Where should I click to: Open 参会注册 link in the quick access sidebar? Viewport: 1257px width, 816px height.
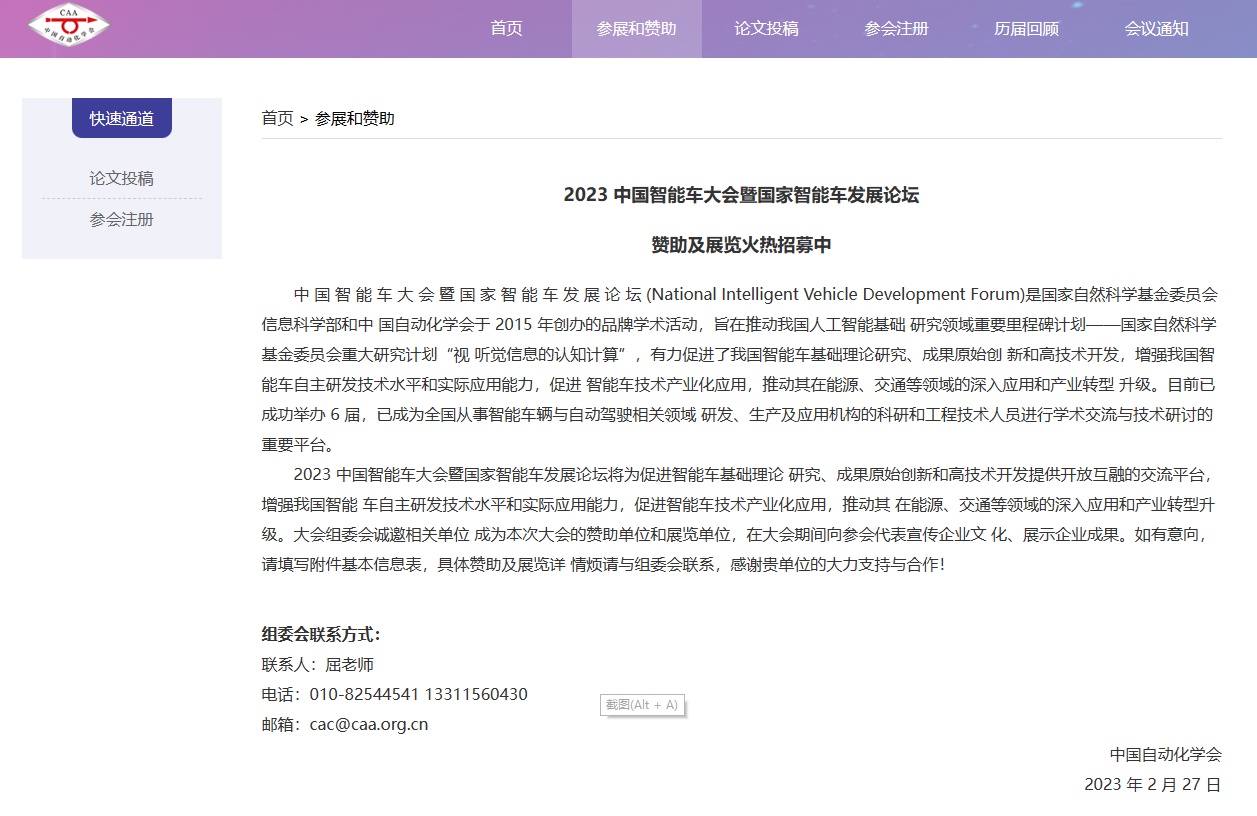122,219
